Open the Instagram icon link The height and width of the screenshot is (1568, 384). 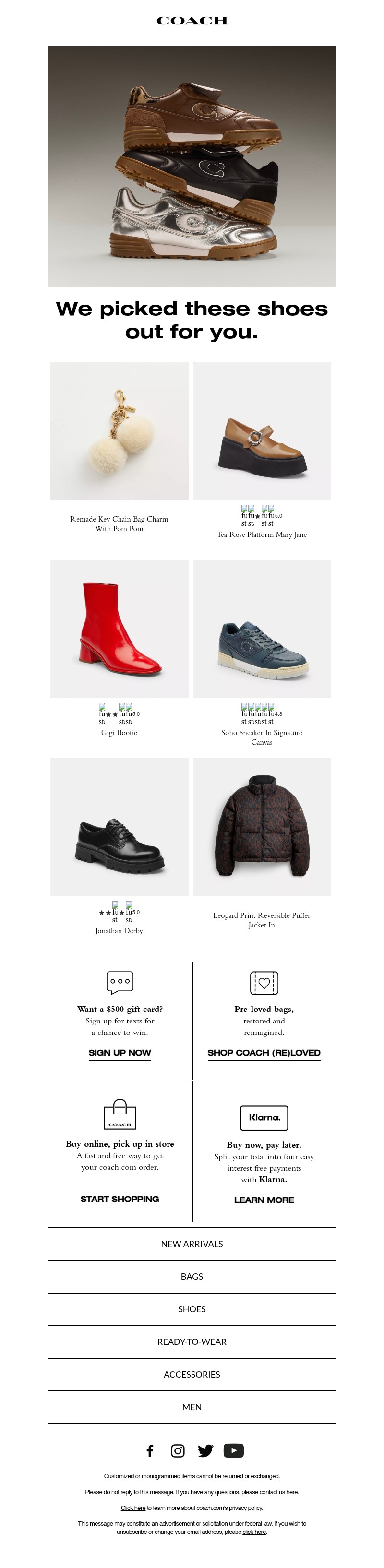click(x=178, y=1450)
